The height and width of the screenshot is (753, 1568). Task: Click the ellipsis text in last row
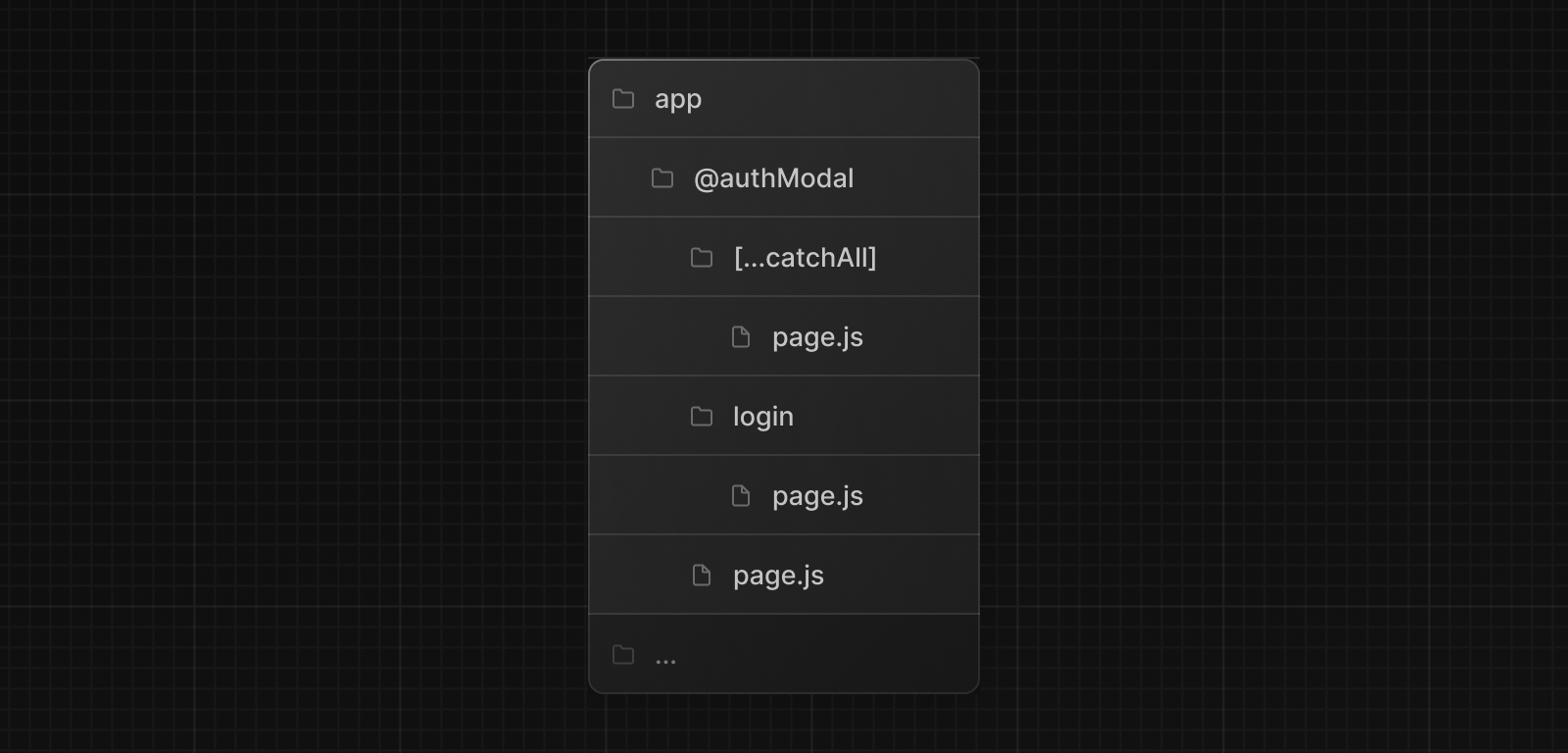tap(665, 659)
